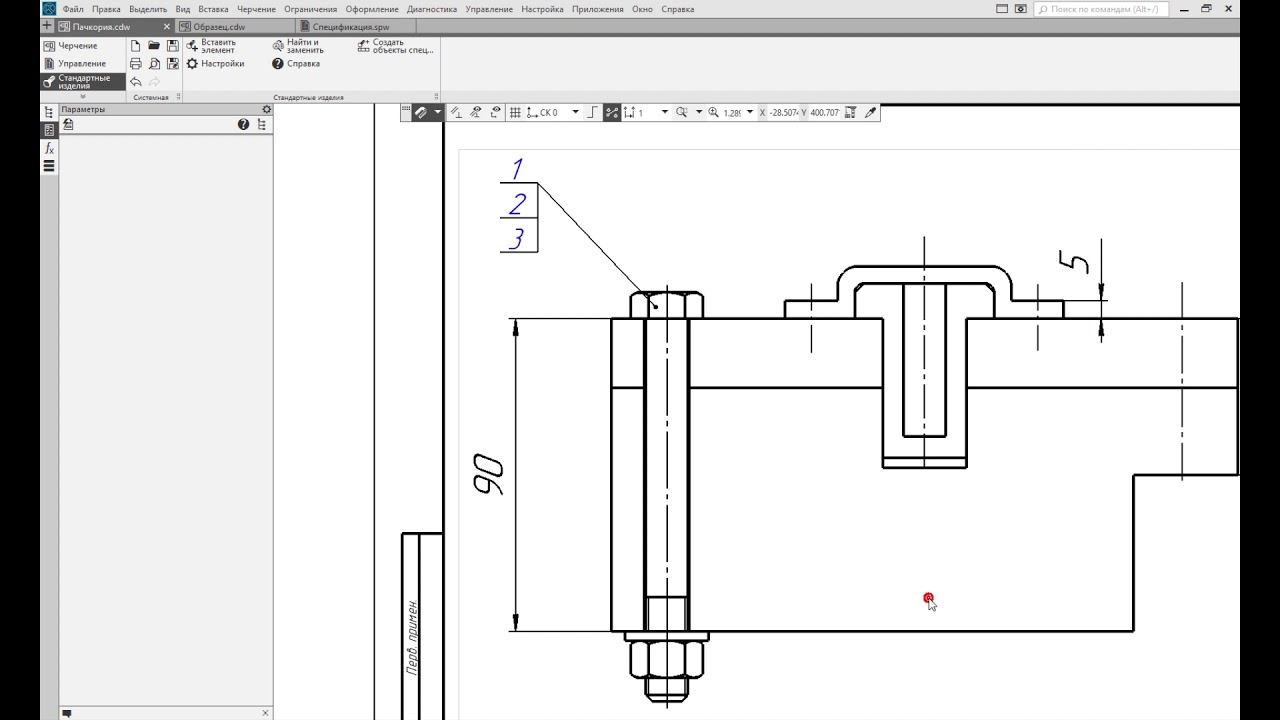Open the parameters sidebar tab
Viewport: 1280px width, 720px height.
coord(49,130)
